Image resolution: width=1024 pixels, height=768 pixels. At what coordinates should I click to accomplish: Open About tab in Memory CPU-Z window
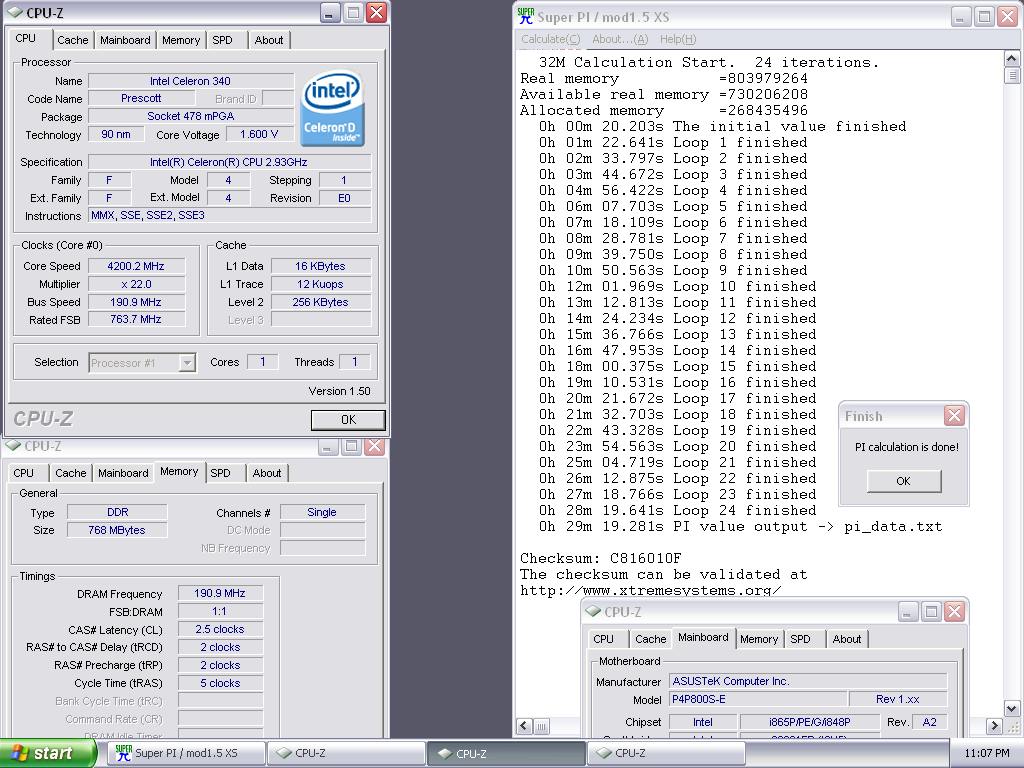pyautogui.click(x=266, y=473)
